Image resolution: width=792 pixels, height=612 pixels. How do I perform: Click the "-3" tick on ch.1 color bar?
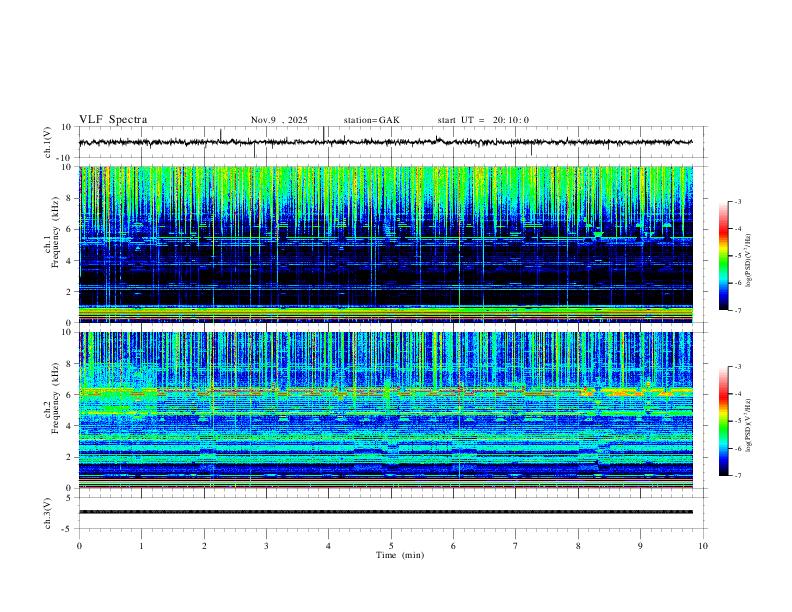(738, 202)
